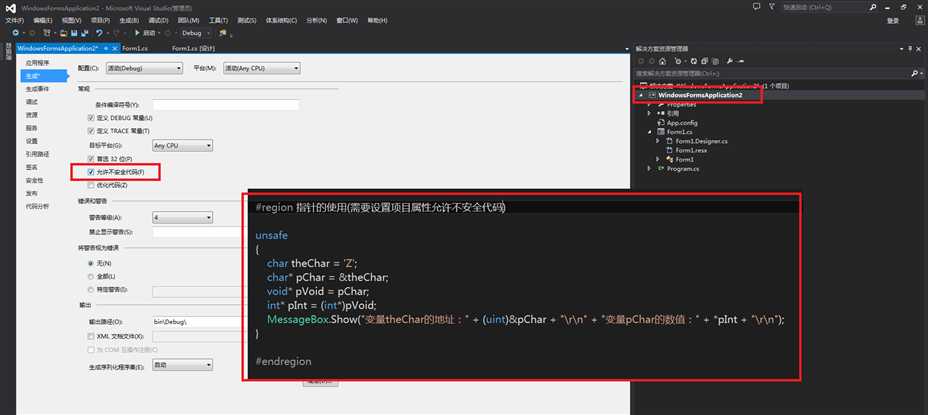Click the 输出路径 field showing bin\Debug\

[198, 323]
